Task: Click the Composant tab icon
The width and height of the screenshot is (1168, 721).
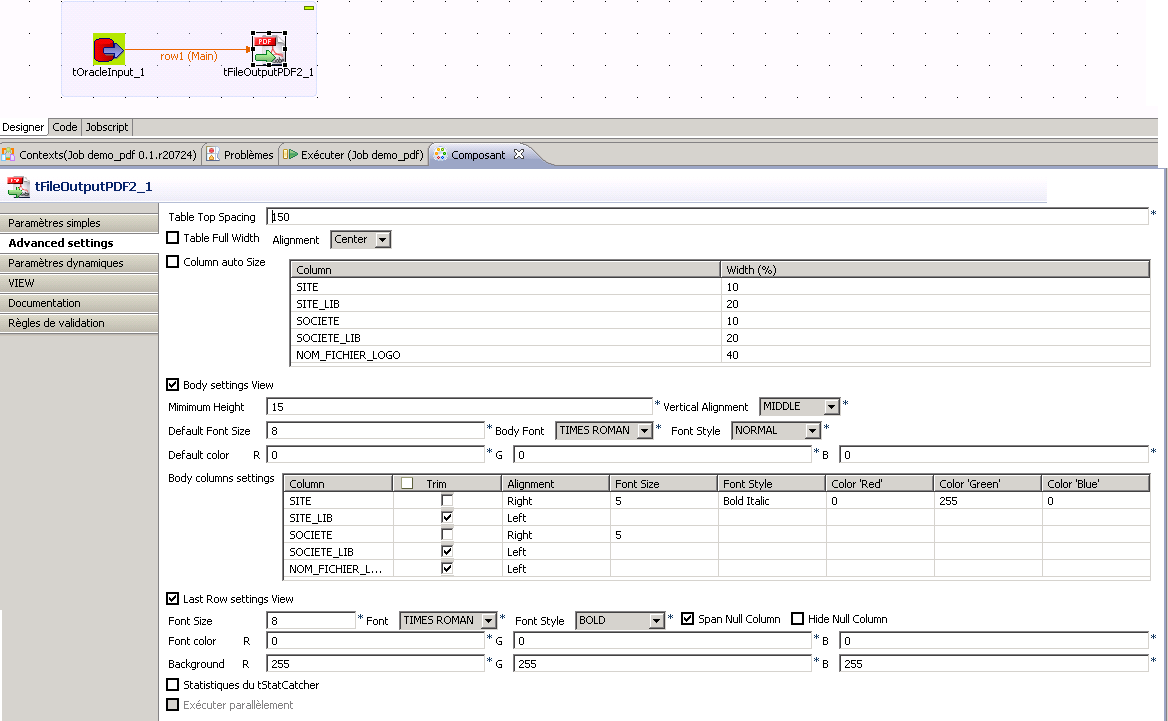Action: coord(440,154)
